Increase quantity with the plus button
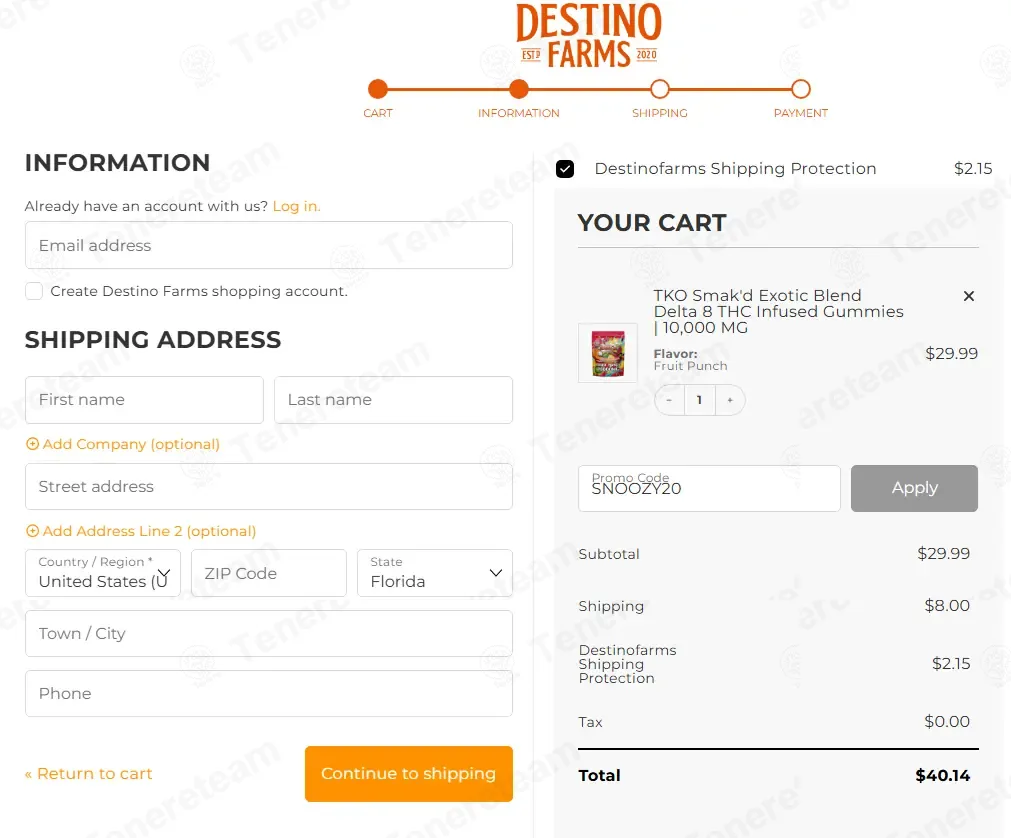Viewport: 1011px width, 838px height. pos(730,400)
